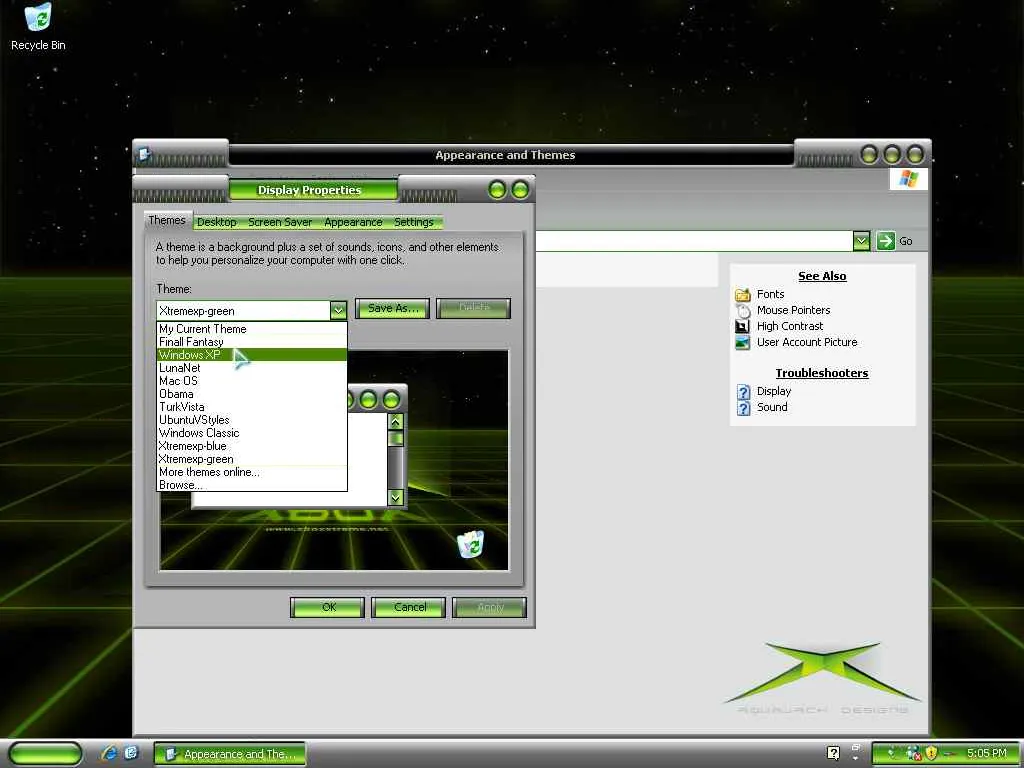Viewport: 1024px width, 768px height.
Task: Choose Browse... in theme list
Action: click(x=252, y=485)
